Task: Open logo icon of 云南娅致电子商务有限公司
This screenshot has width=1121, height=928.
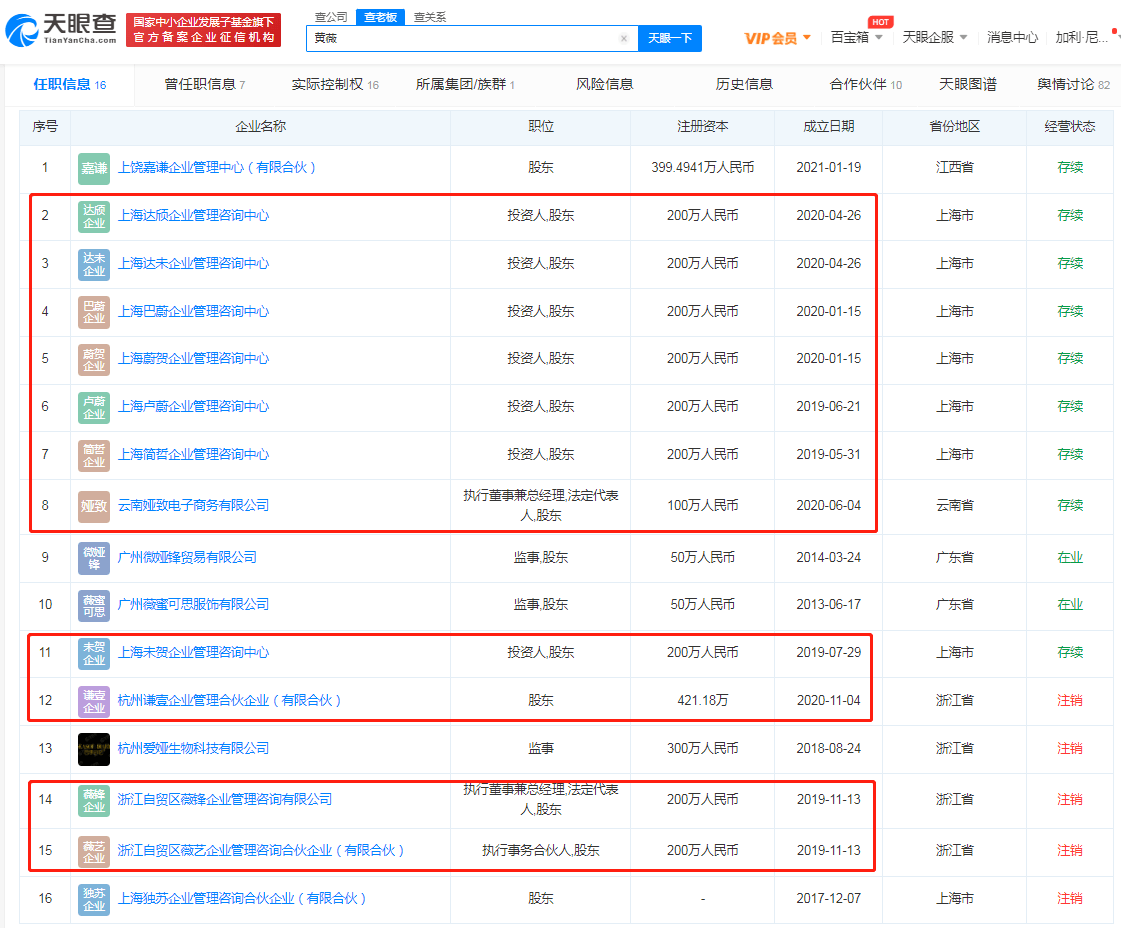Action: point(94,505)
